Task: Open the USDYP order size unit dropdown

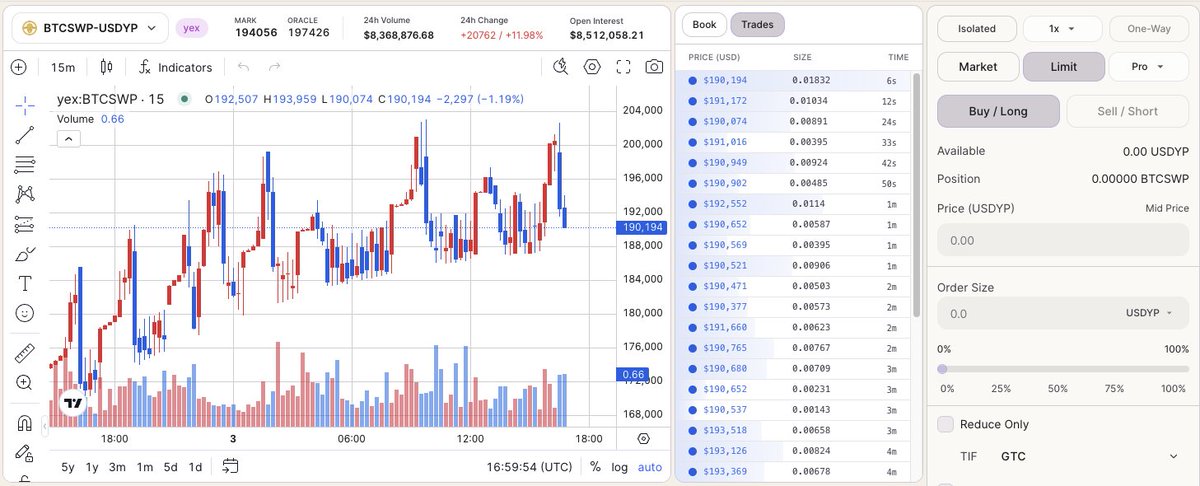Action: [x=1149, y=313]
